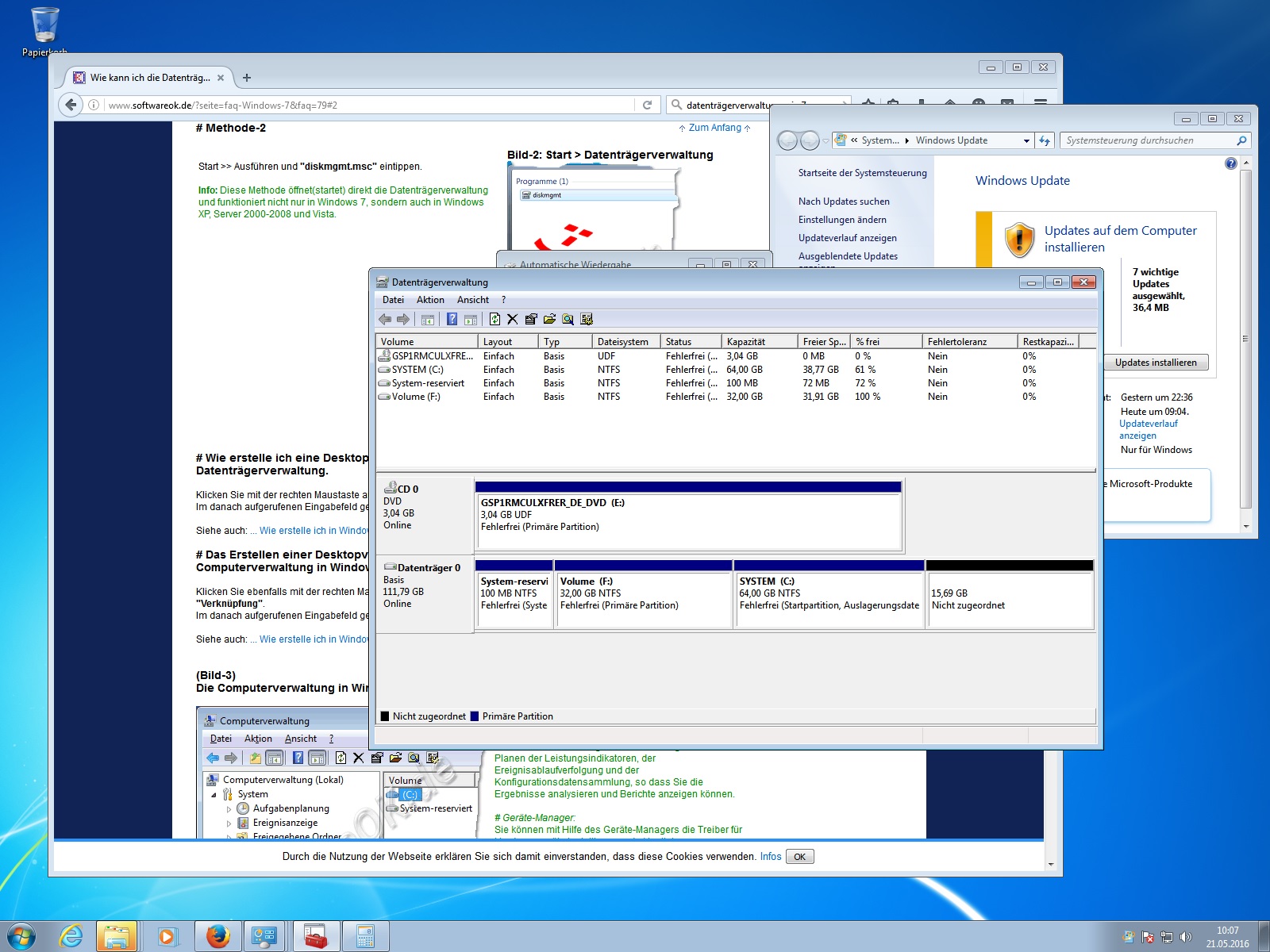The height and width of the screenshot is (952, 1270).
Task: Click the red toolbox taskbar icon
Action: coord(316,936)
